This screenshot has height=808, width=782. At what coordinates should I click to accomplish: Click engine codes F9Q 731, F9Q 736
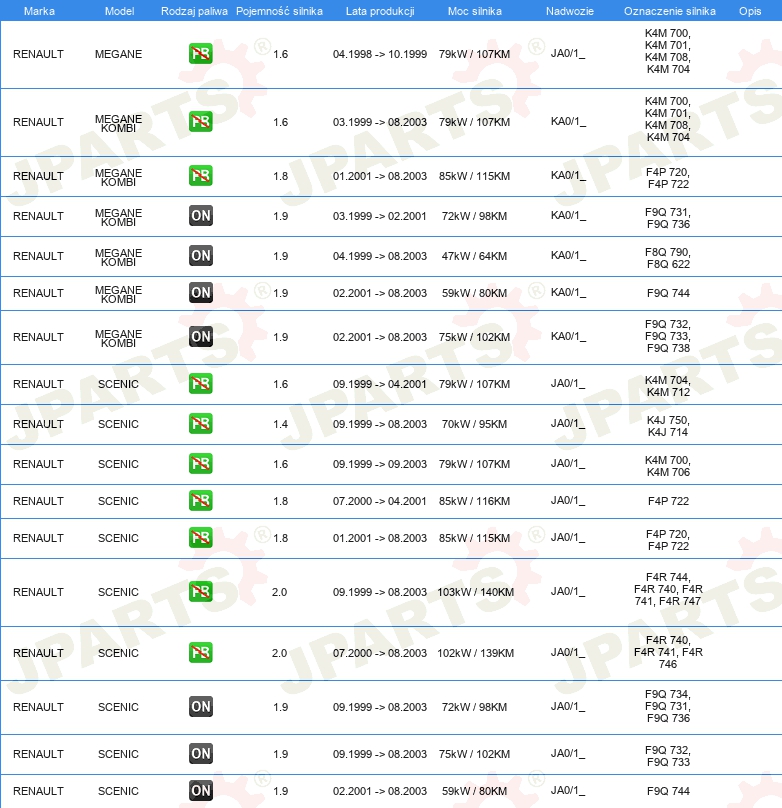(668, 218)
